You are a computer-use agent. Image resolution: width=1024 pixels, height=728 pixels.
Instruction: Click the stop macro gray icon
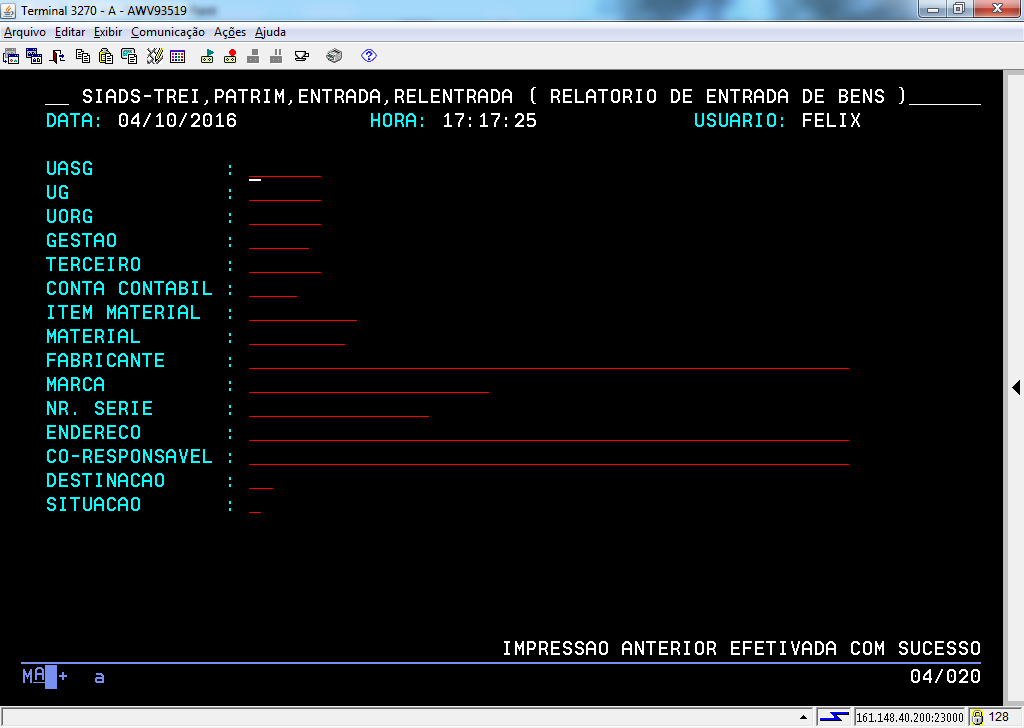[253, 56]
